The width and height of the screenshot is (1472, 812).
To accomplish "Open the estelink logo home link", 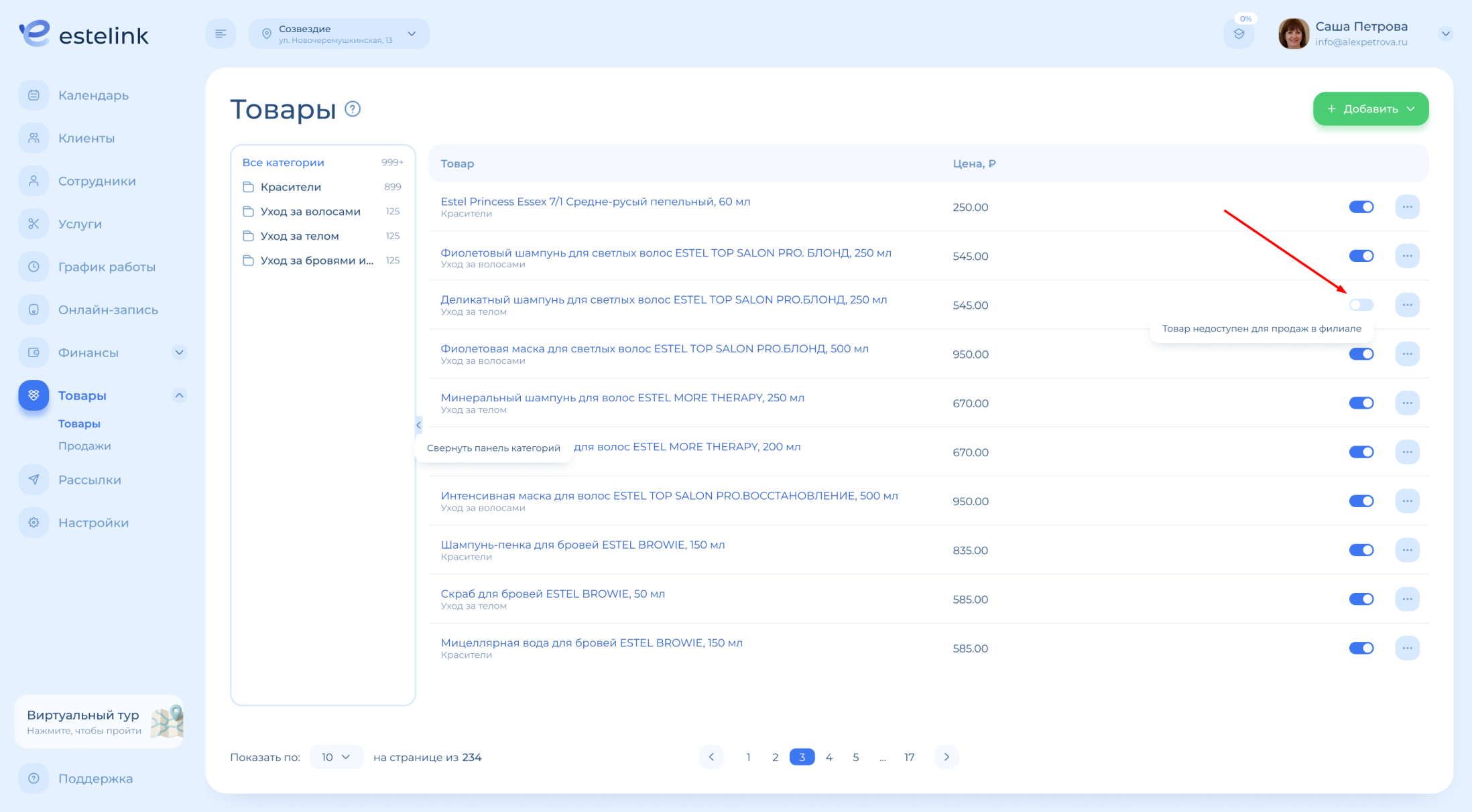I will tap(84, 34).
